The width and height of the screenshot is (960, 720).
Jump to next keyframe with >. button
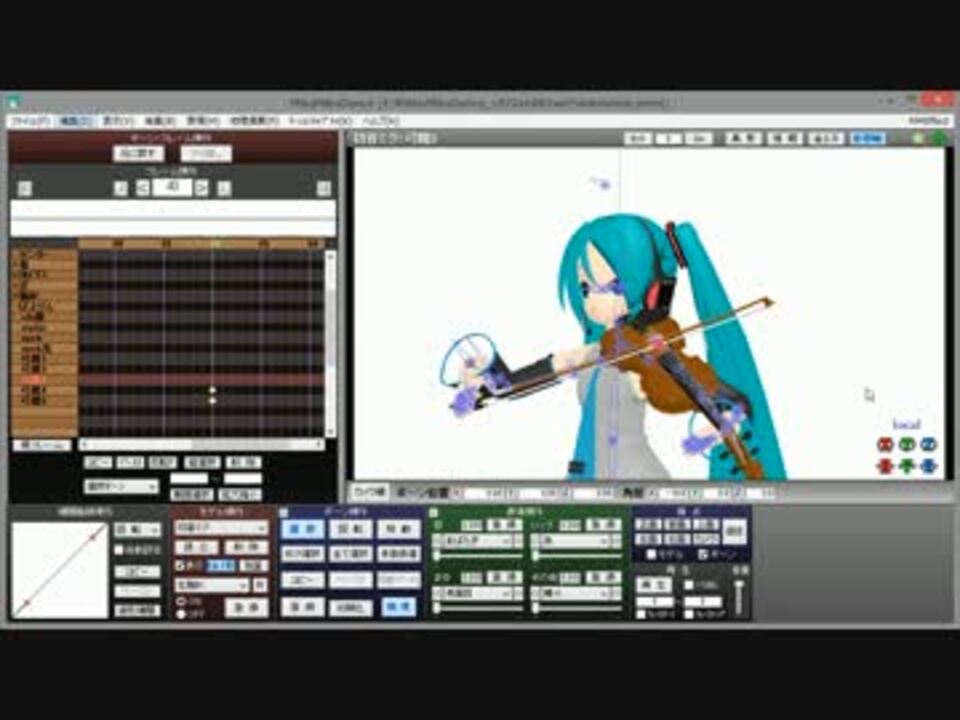(224, 188)
